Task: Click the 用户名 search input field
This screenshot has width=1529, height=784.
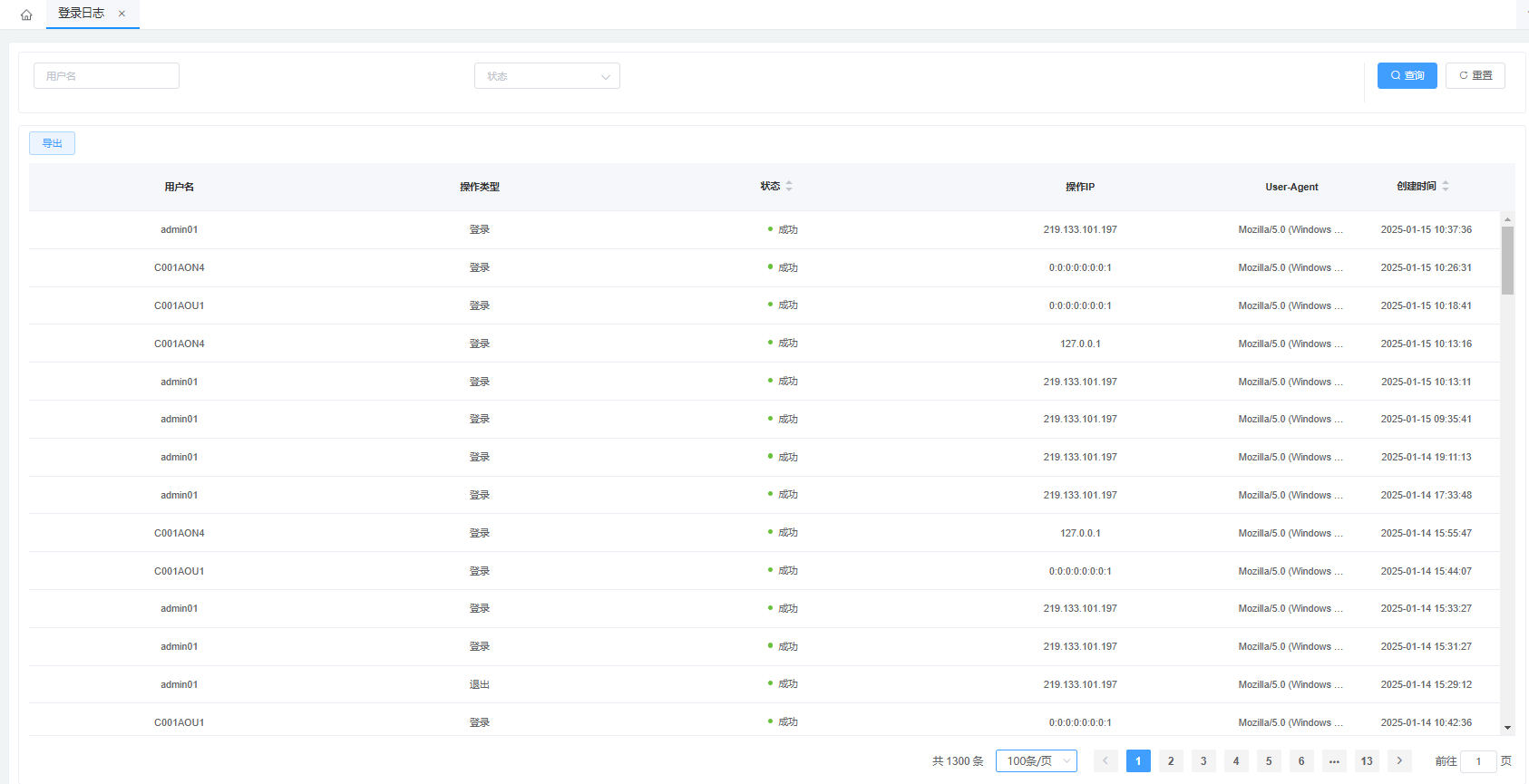Action: [x=106, y=76]
